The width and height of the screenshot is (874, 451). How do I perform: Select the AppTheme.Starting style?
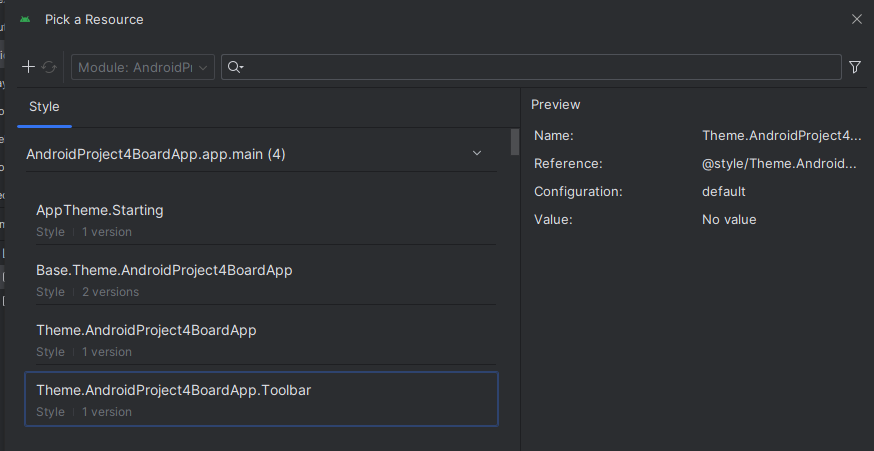(x=100, y=211)
